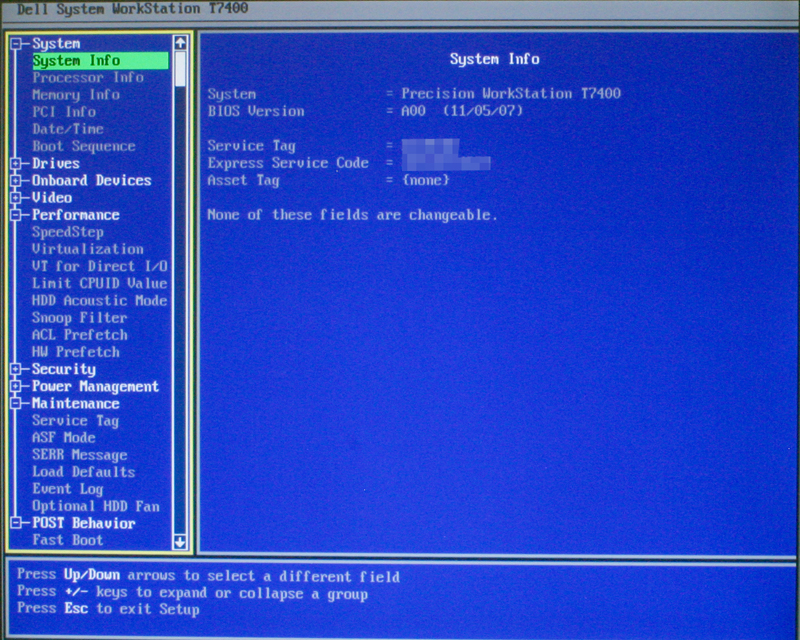Select the Video group label
This screenshot has height=640, width=800.
coord(52,198)
